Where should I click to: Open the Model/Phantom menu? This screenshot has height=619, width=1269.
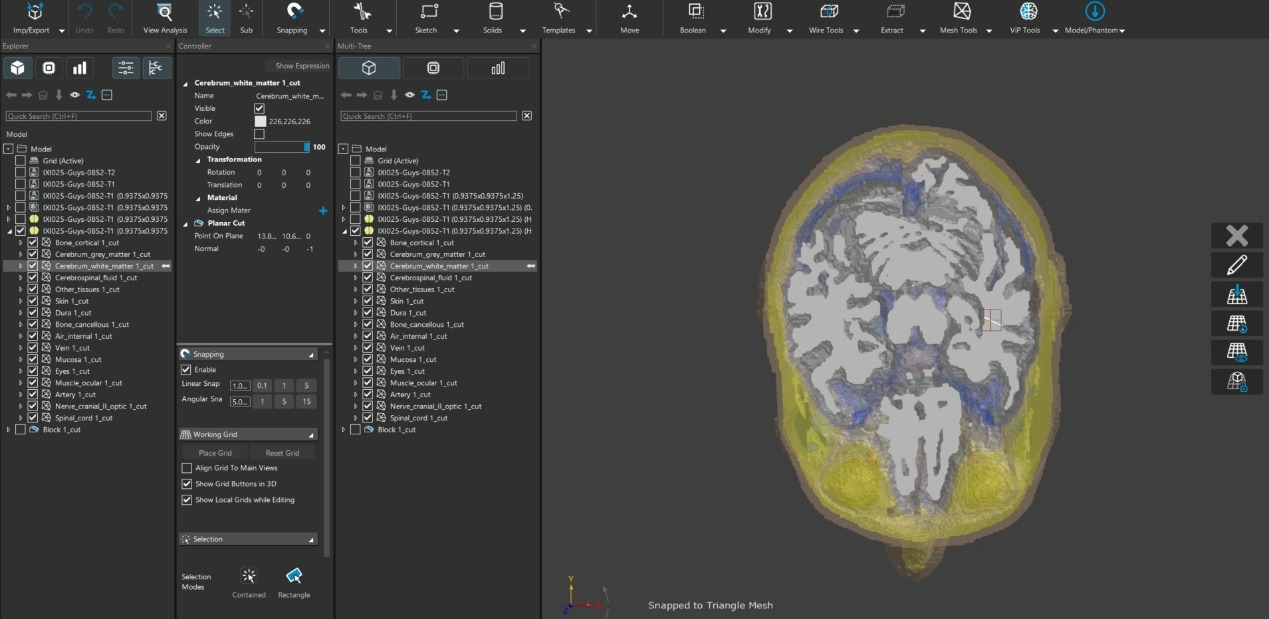(x=1094, y=13)
